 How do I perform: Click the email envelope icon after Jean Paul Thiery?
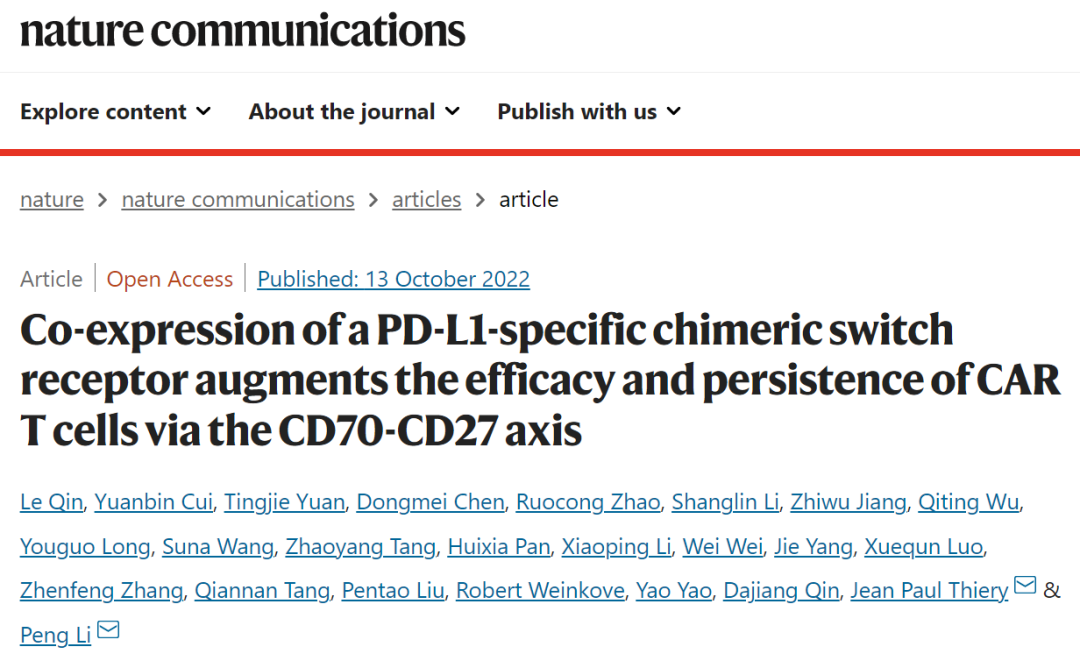(1026, 585)
